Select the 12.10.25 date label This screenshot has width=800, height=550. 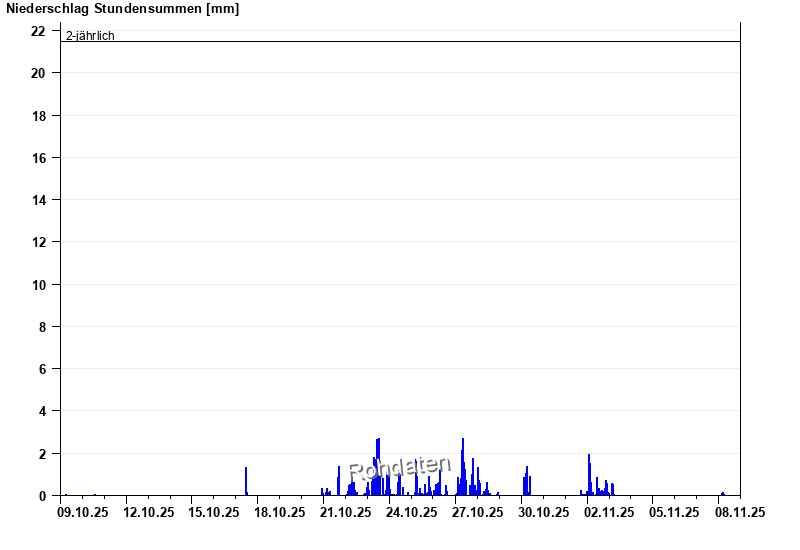[x=149, y=512]
